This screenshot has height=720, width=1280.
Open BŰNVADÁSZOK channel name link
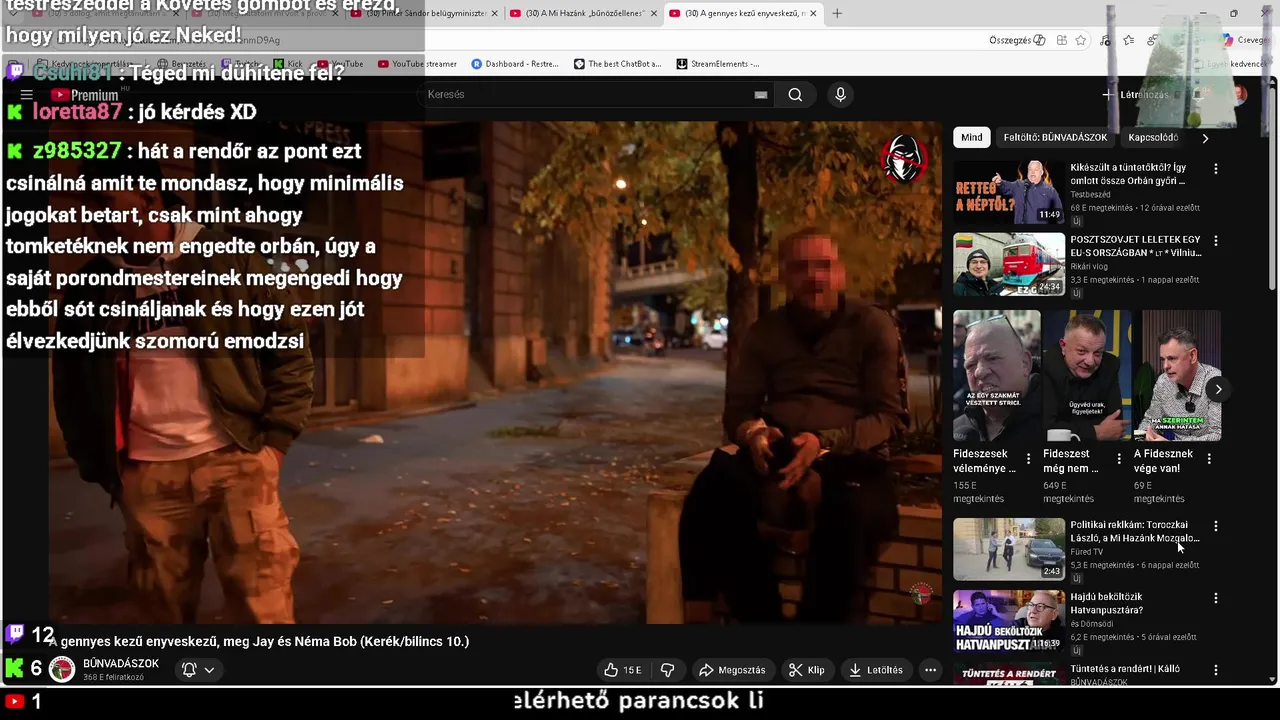[x=121, y=664]
